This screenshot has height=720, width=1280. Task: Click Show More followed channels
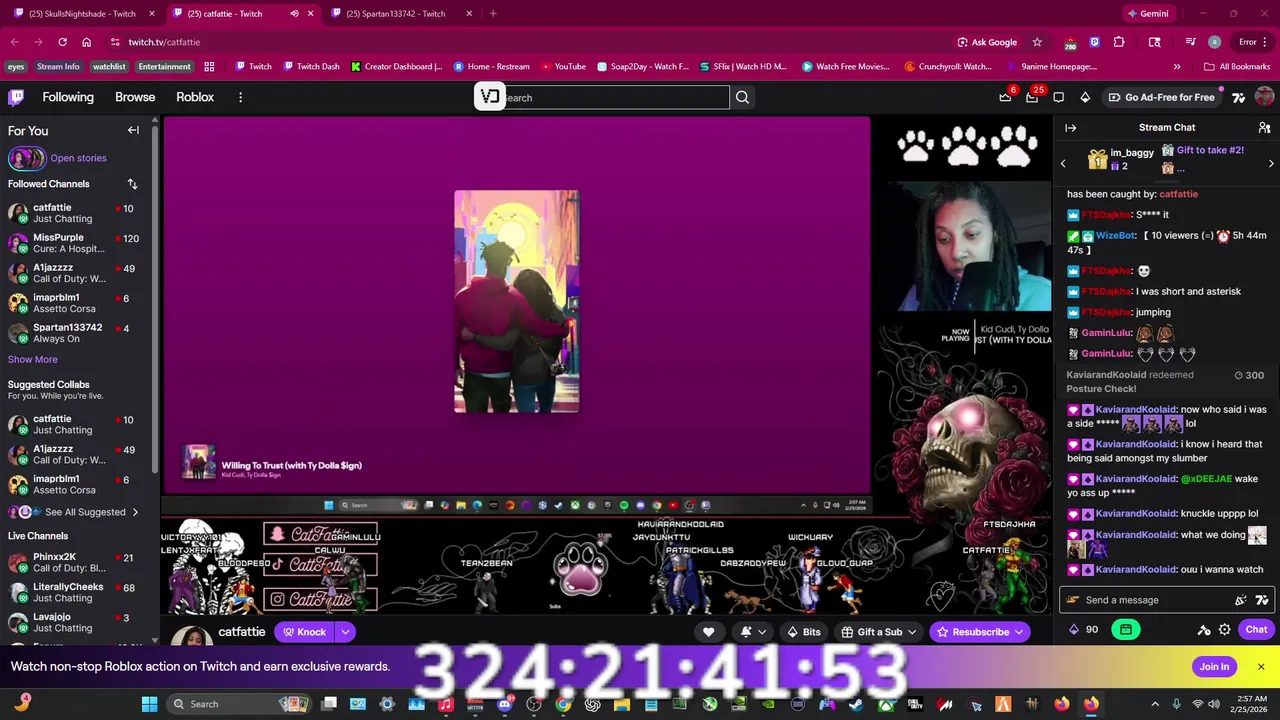pyautogui.click(x=33, y=359)
